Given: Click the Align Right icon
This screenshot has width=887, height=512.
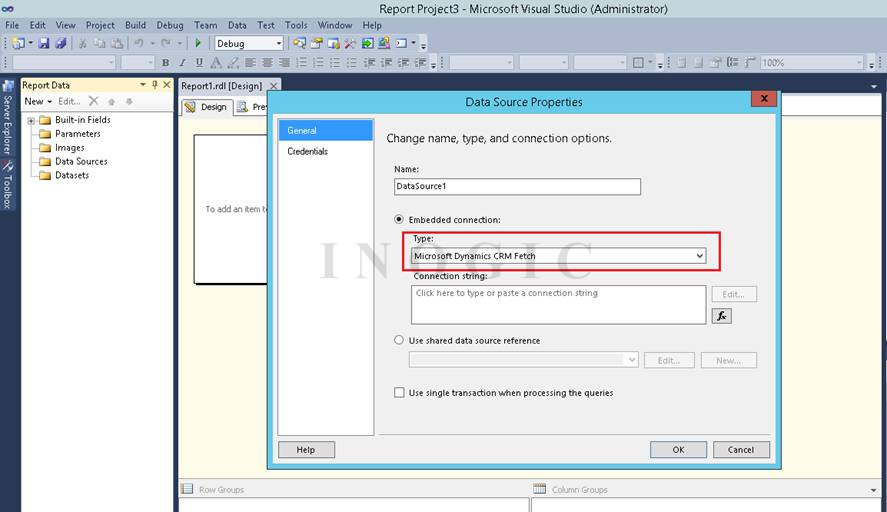Looking at the screenshot, I should coord(284,63).
